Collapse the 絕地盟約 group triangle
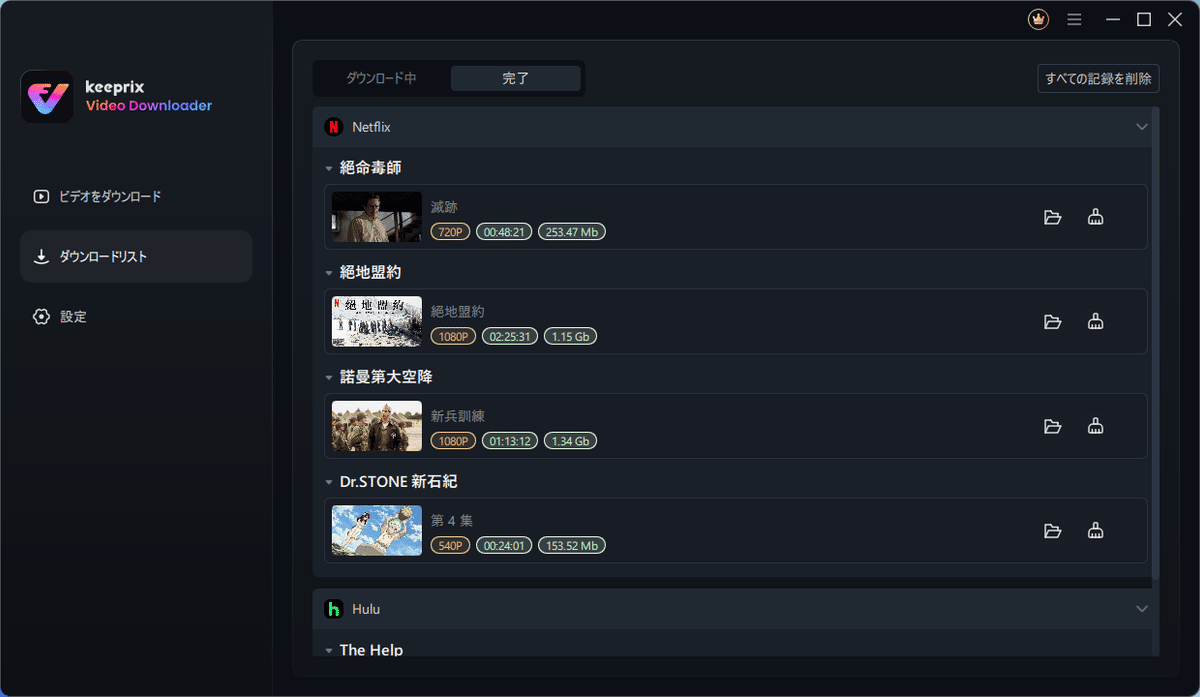The height and width of the screenshot is (697, 1200). (329, 273)
